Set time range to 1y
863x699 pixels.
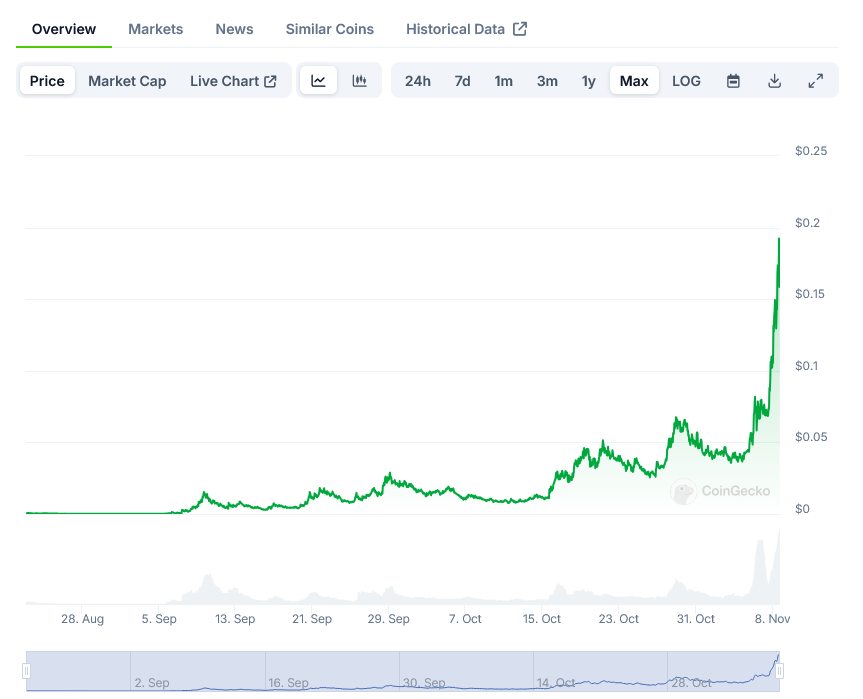tap(588, 81)
